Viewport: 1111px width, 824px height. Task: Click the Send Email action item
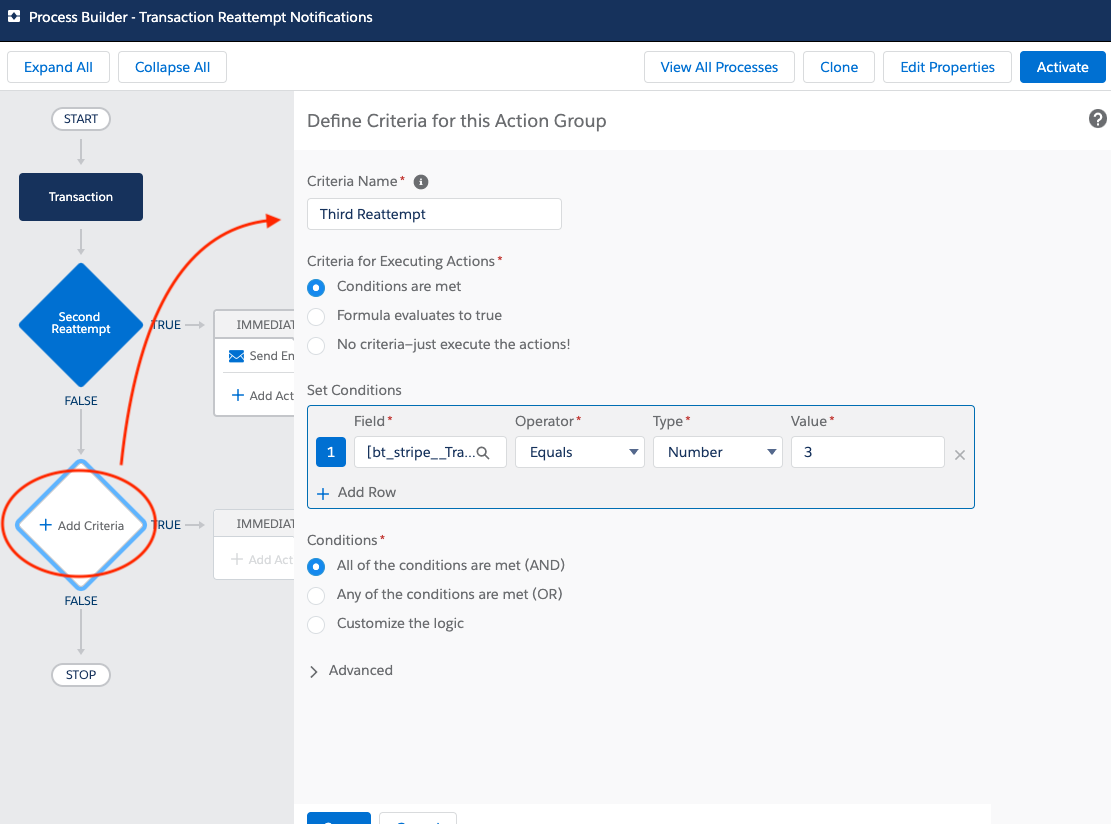[261, 356]
